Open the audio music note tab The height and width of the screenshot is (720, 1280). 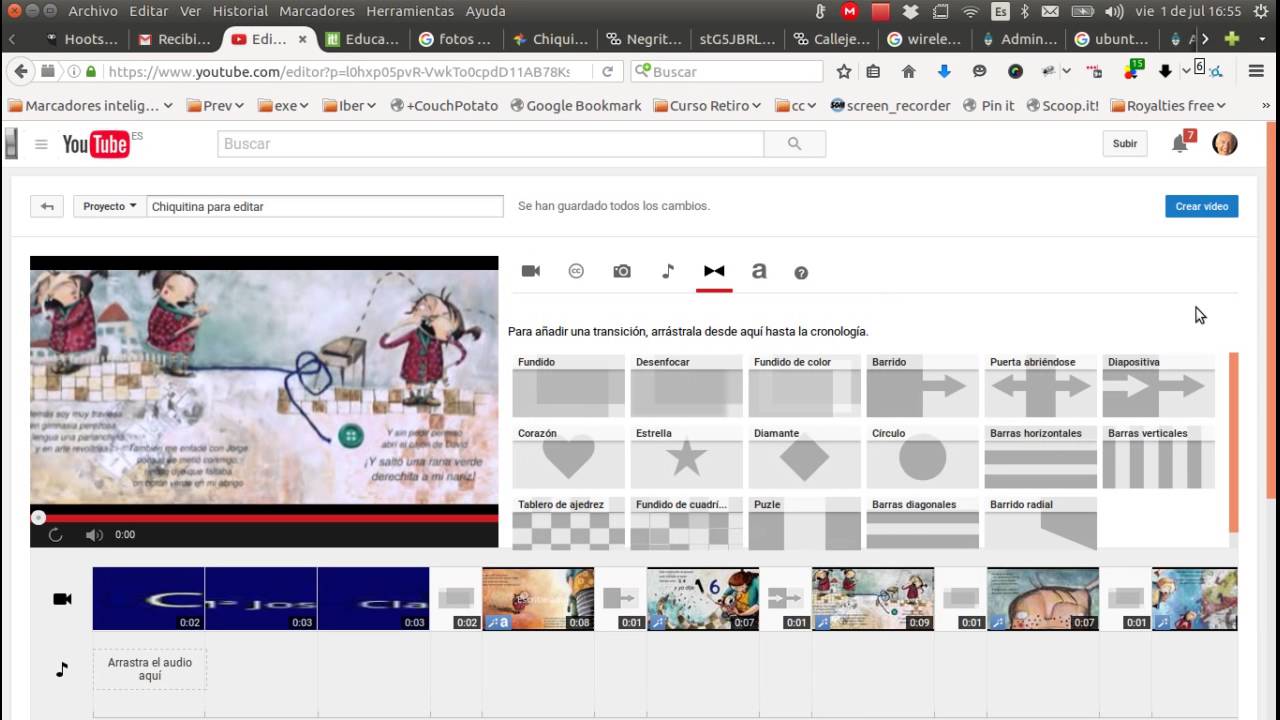pyautogui.click(x=668, y=271)
